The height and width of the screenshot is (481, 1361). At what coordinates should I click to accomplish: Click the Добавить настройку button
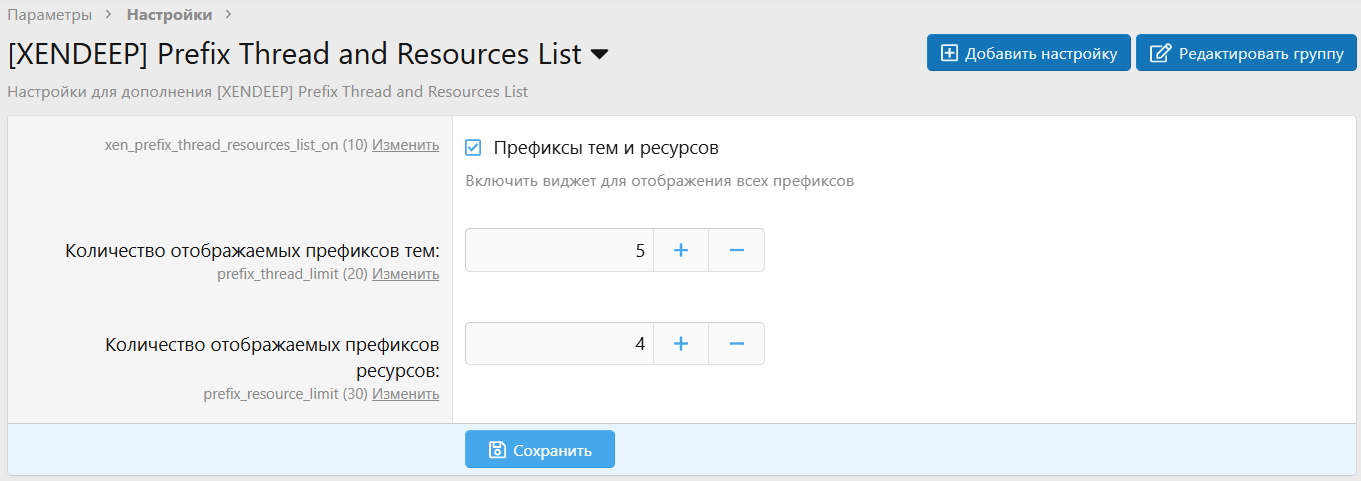(1029, 53)
